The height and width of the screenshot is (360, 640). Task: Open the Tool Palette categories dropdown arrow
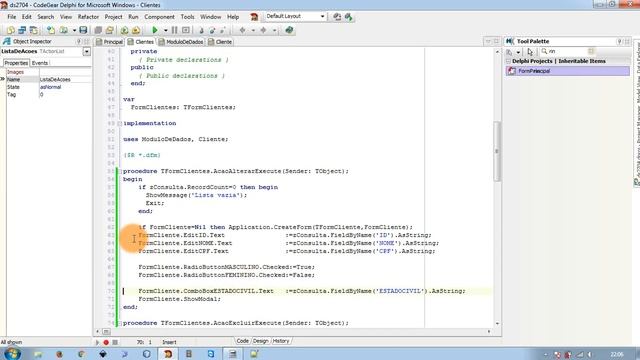pos(518,52)
